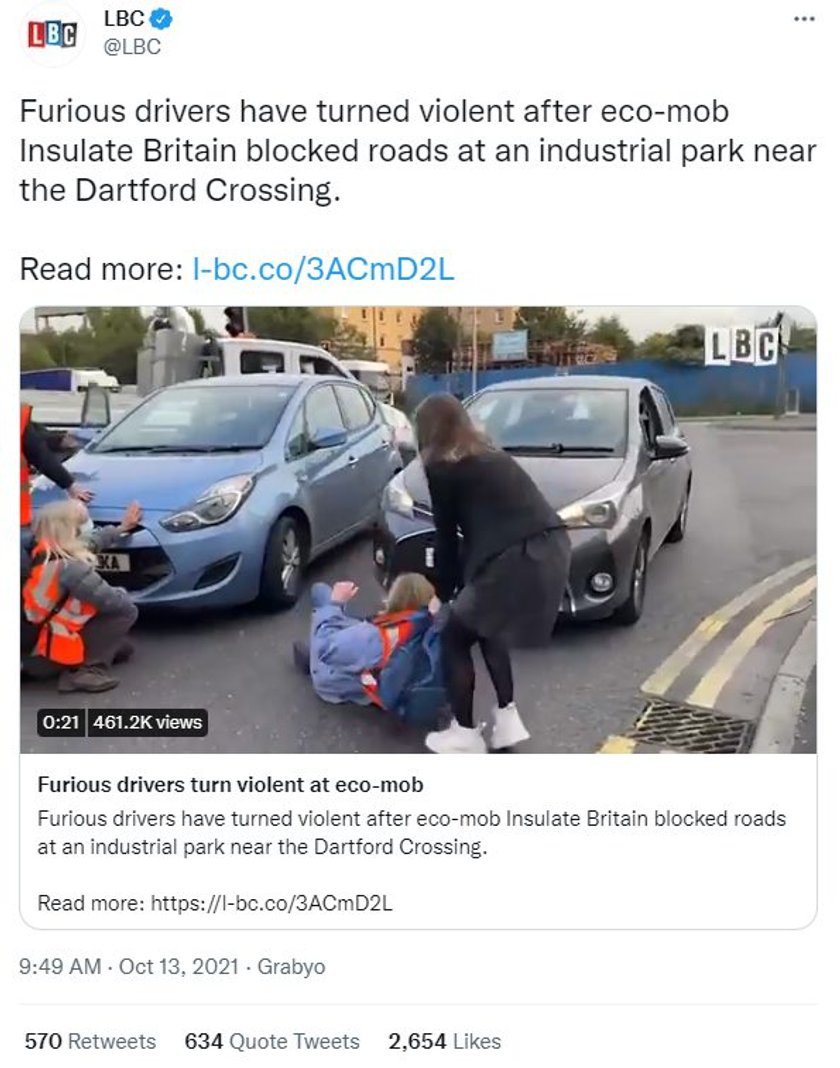Open the @LBC handle profile
Image resolution: width=840 pixels, height=1068 pixels.
pyautogui.click(x=132, y=47)
